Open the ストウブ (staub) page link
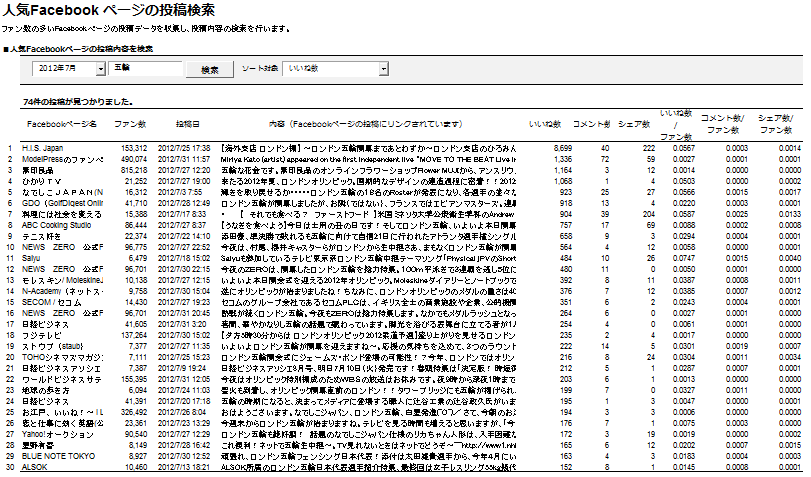This screenshot has height=477, width=811. click(53, 346)
